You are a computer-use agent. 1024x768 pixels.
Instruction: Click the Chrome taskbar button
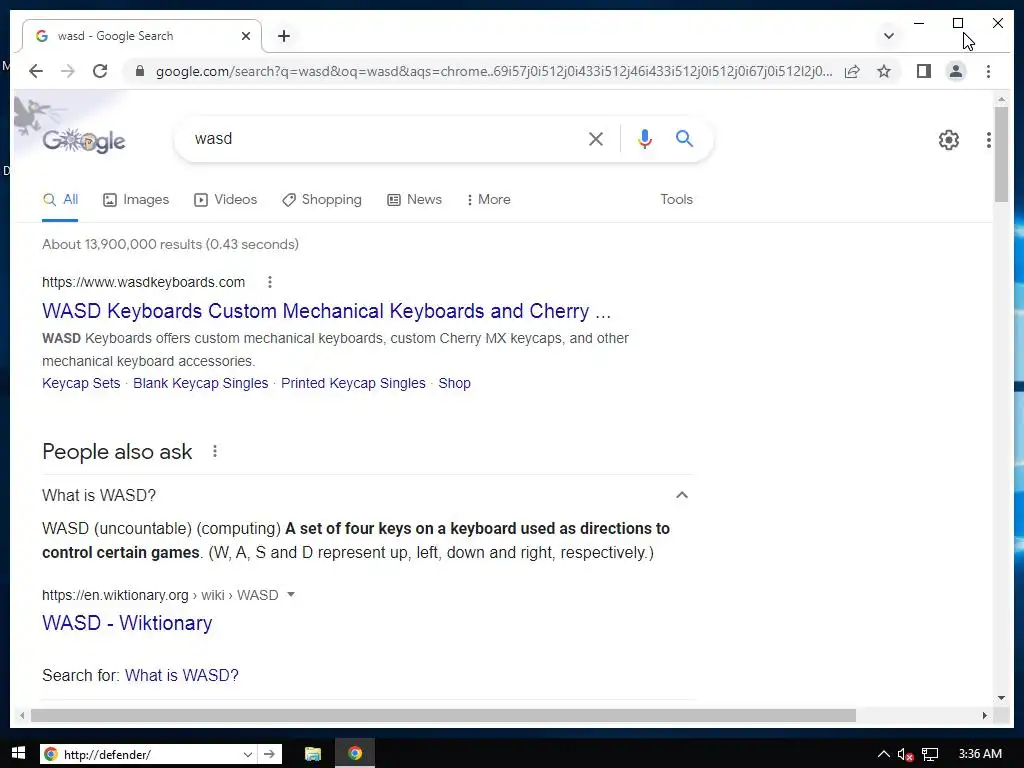pos(355,754)
